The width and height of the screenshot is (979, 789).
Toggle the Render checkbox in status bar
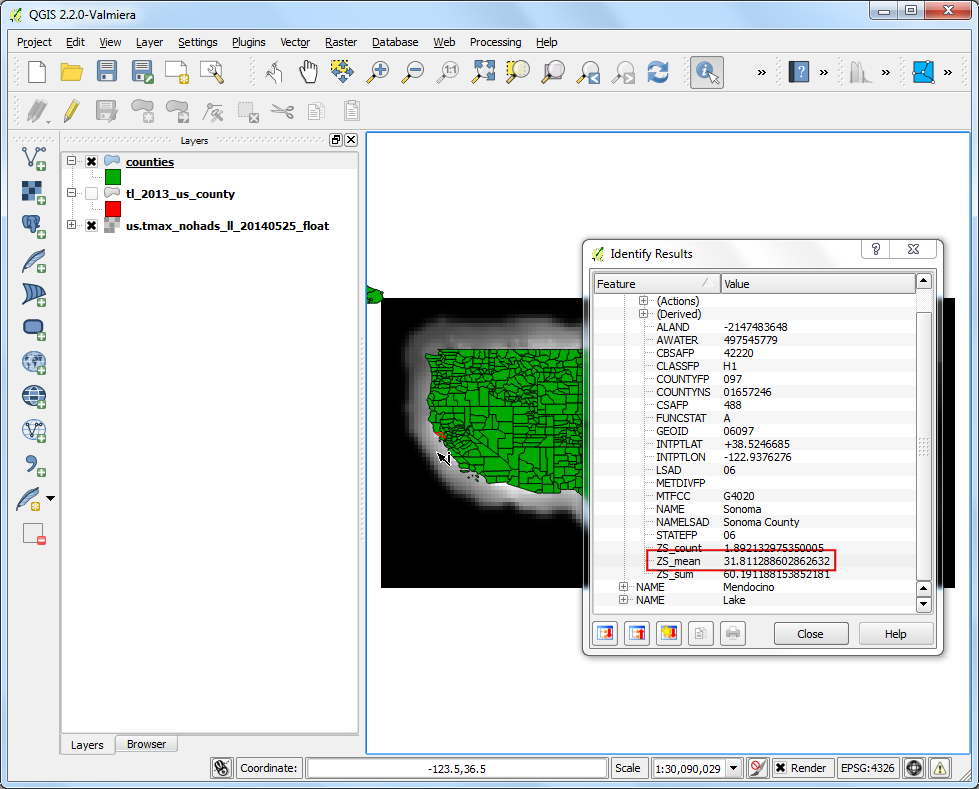[x=780, y=768]
